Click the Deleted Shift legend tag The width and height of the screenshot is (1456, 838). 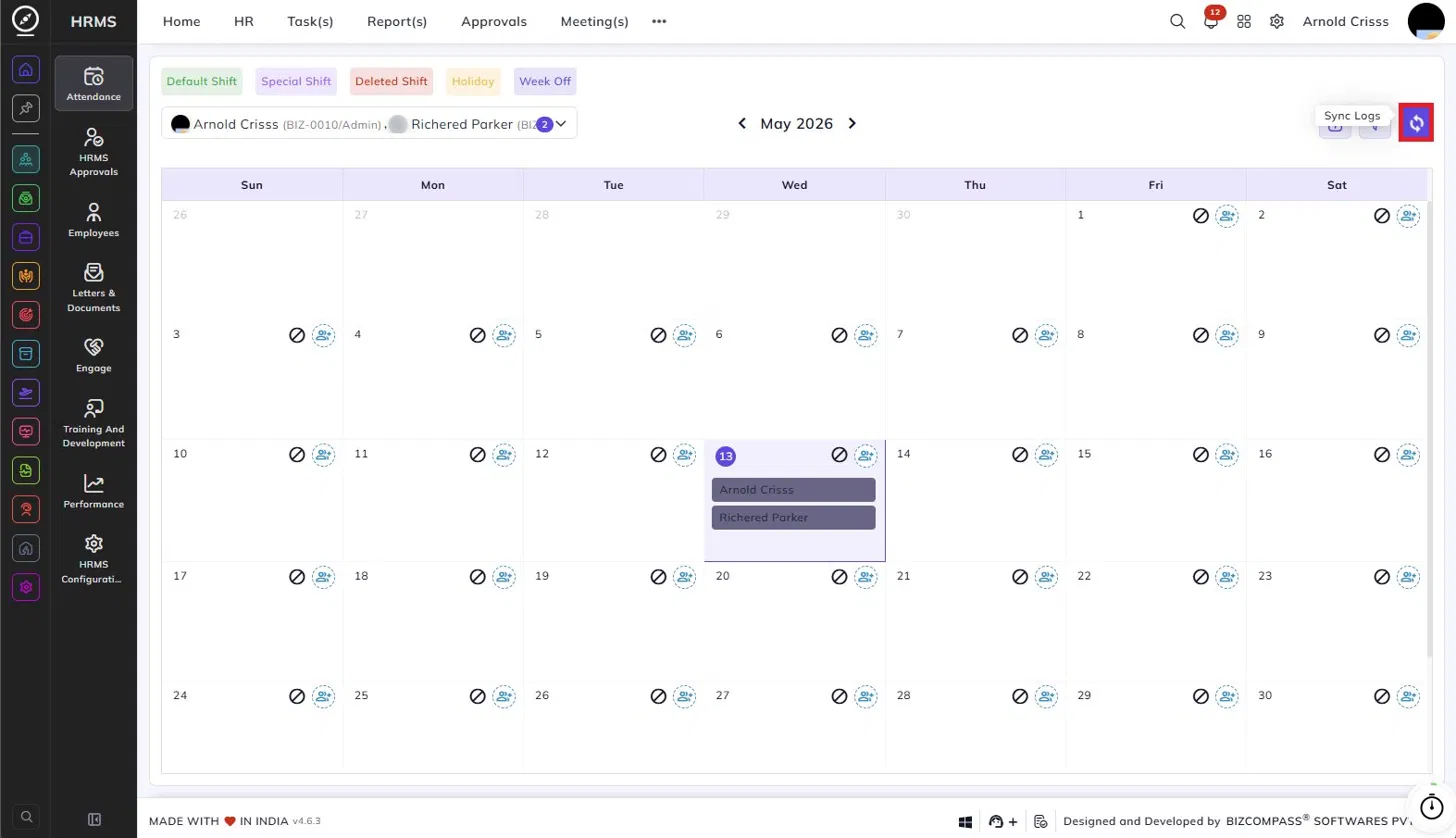tap(391, 82)
